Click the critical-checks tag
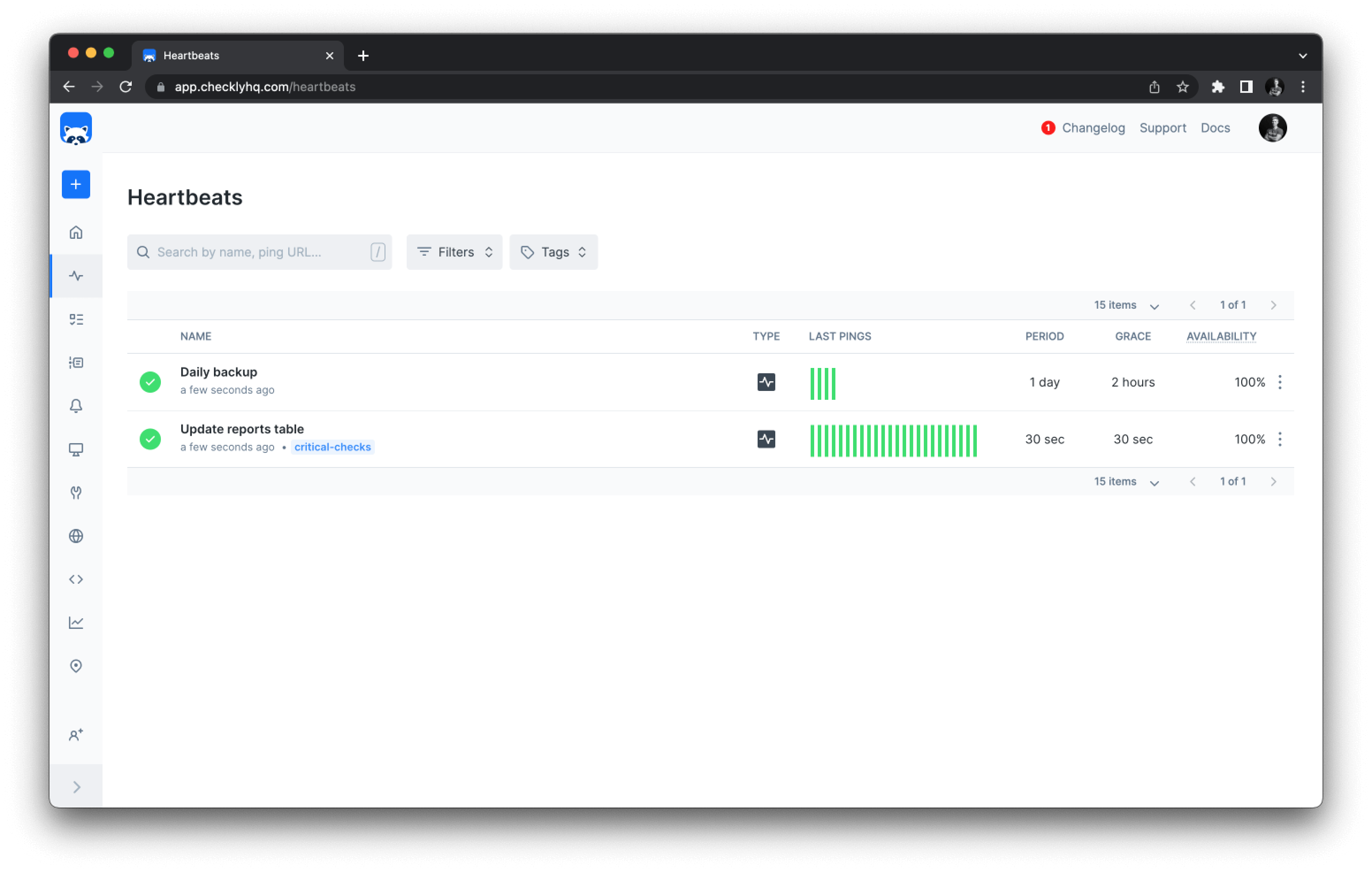The height and width of the screenshot is (873, 1372). [x=332, y=447]
